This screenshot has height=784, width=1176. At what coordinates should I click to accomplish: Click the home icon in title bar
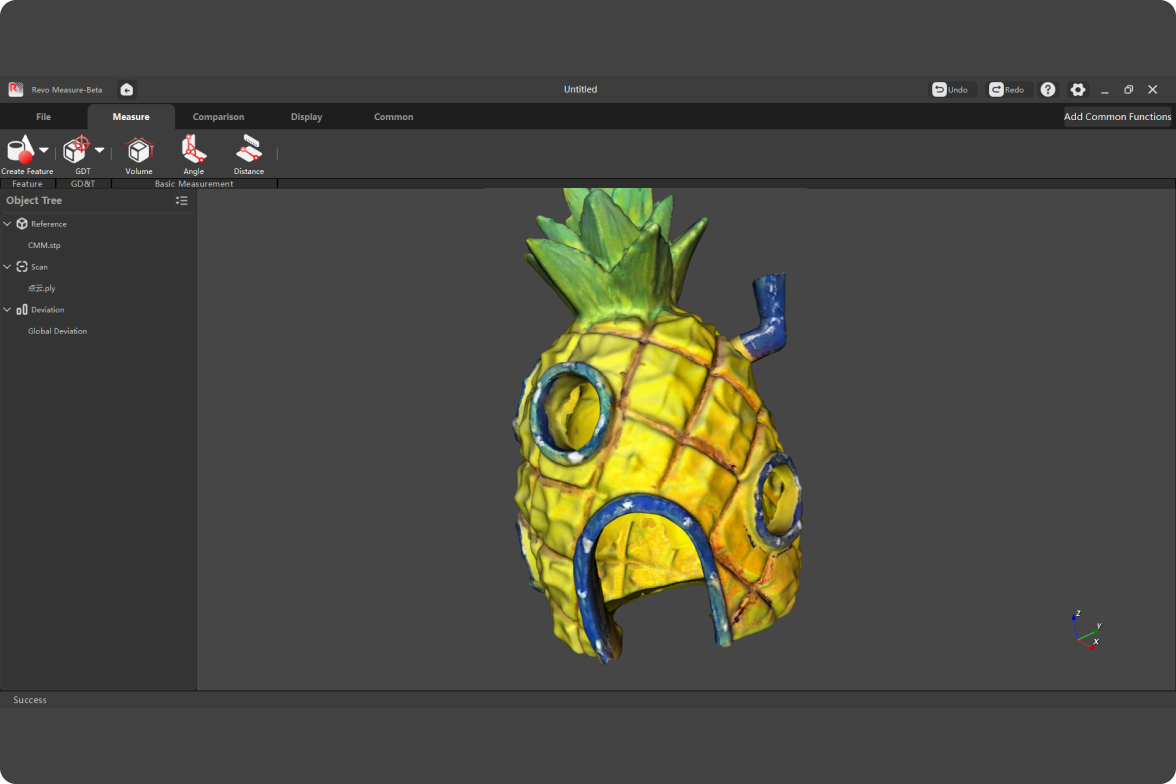(x=127, y=89)
